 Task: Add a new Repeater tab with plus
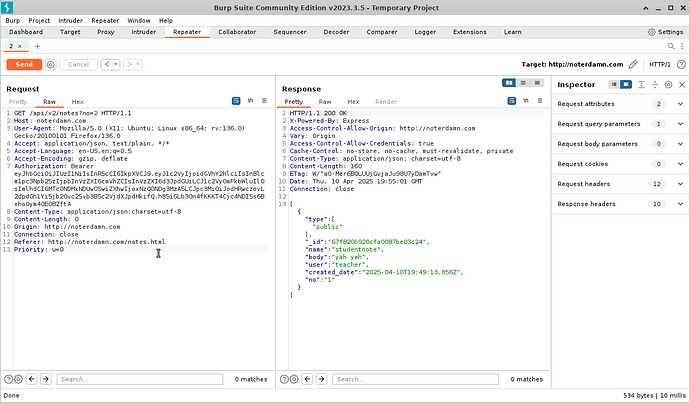pos(37,46)
